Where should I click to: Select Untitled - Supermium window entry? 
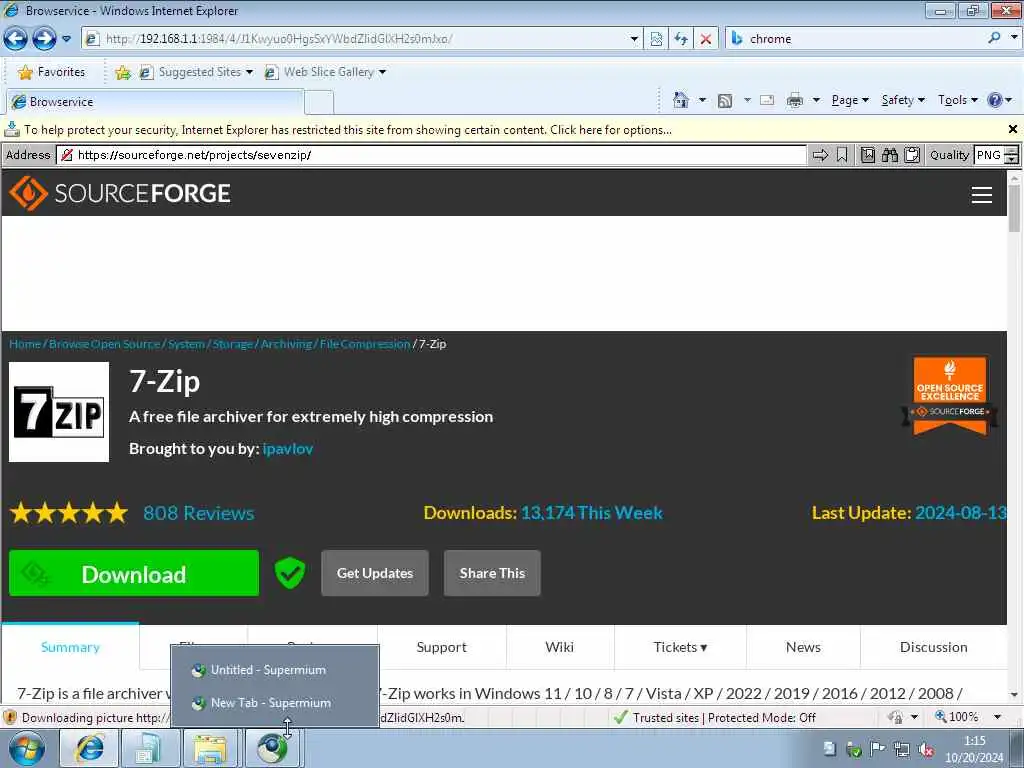[275, 670]
